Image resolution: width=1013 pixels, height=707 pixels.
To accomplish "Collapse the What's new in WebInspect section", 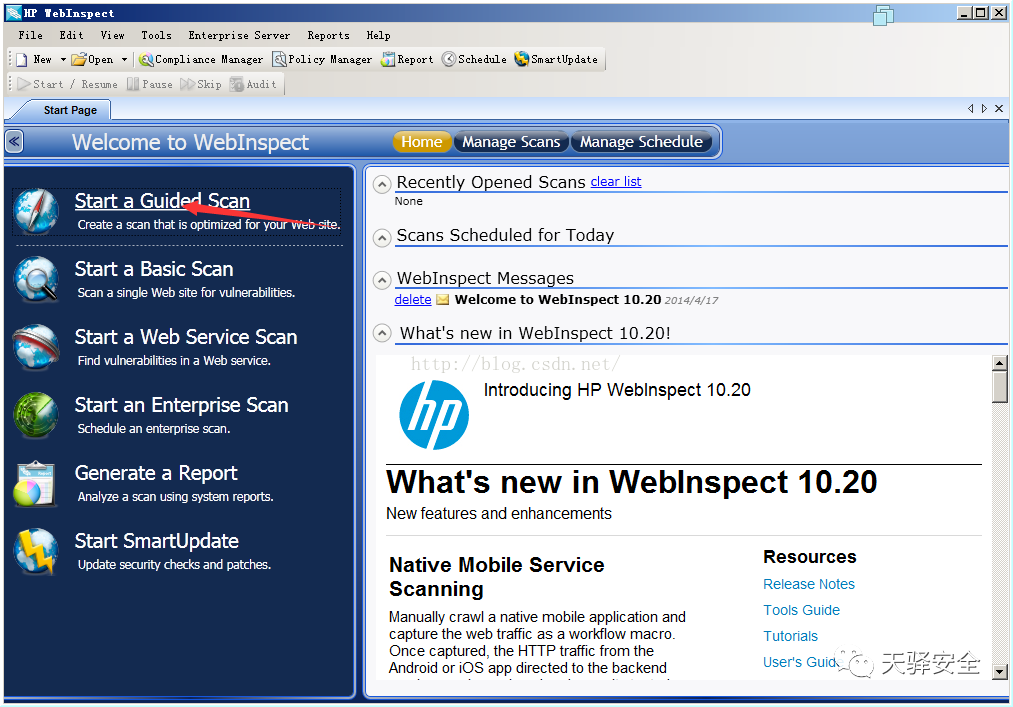I will click(382, 333).
